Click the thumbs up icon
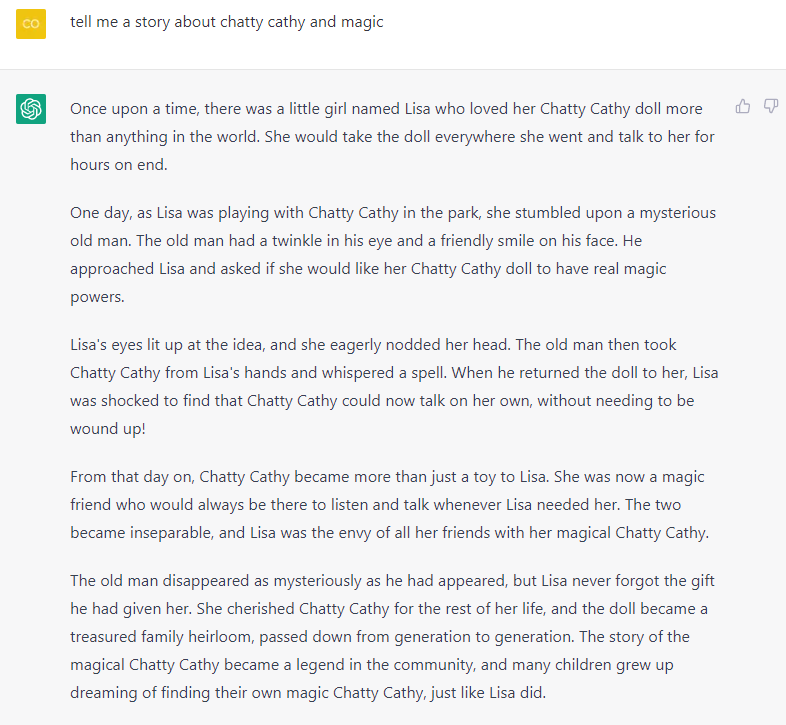 tap(743, 106)
